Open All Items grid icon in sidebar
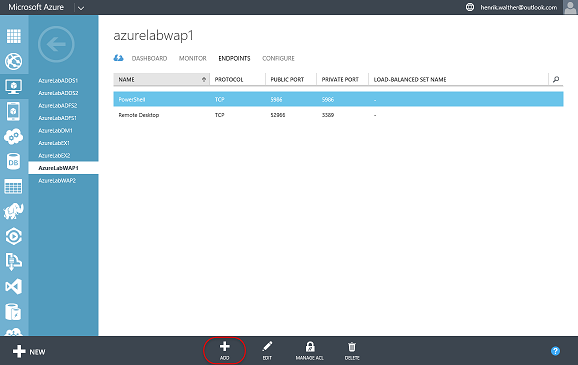Screen dimensions: 578x365 (14, 36)
